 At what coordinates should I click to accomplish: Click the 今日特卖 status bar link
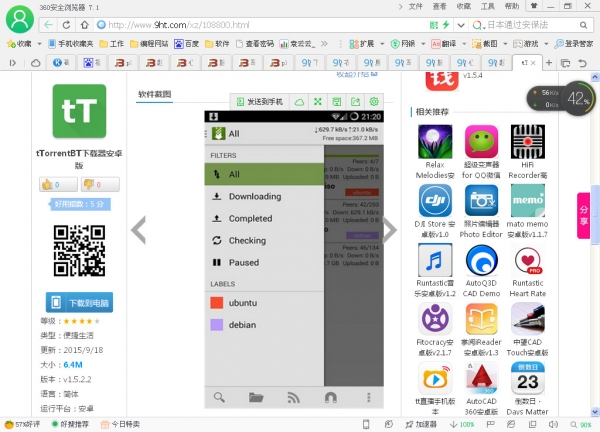point(120,424)
